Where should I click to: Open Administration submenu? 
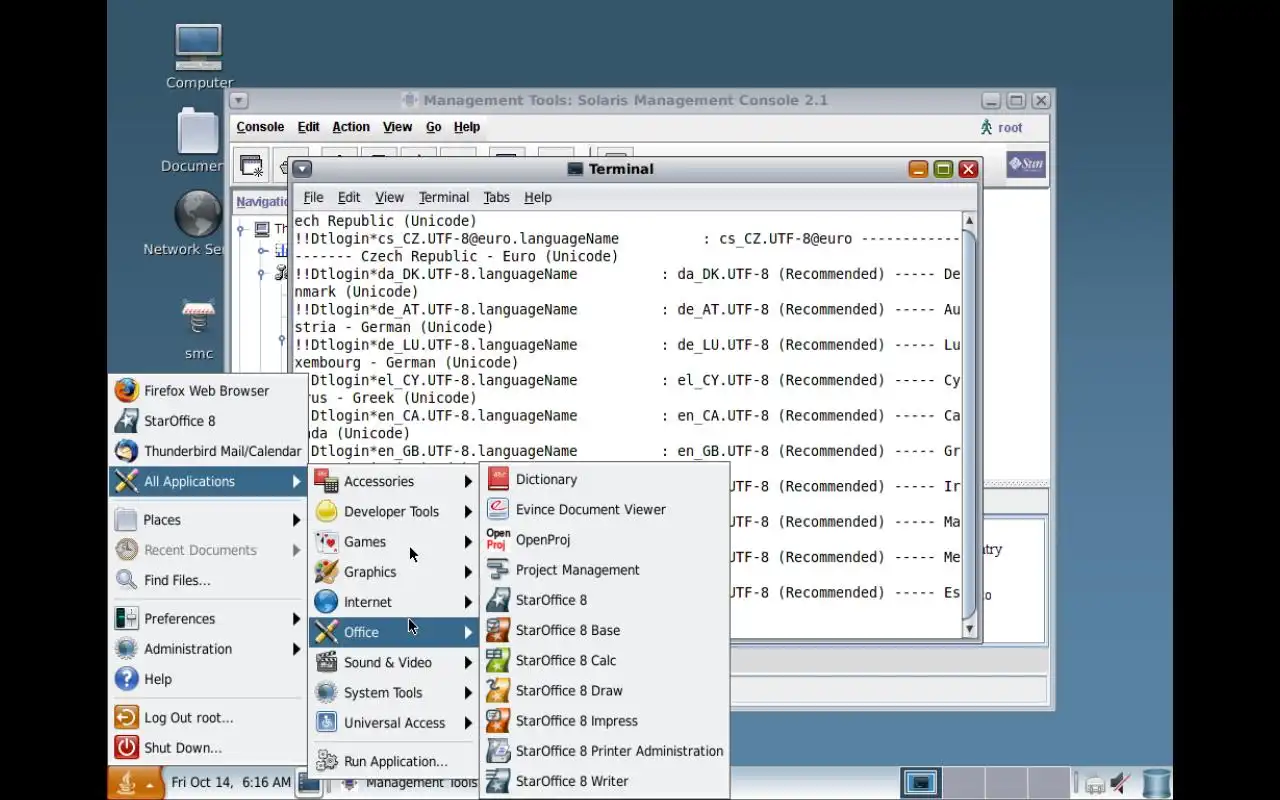click(207, 649)
